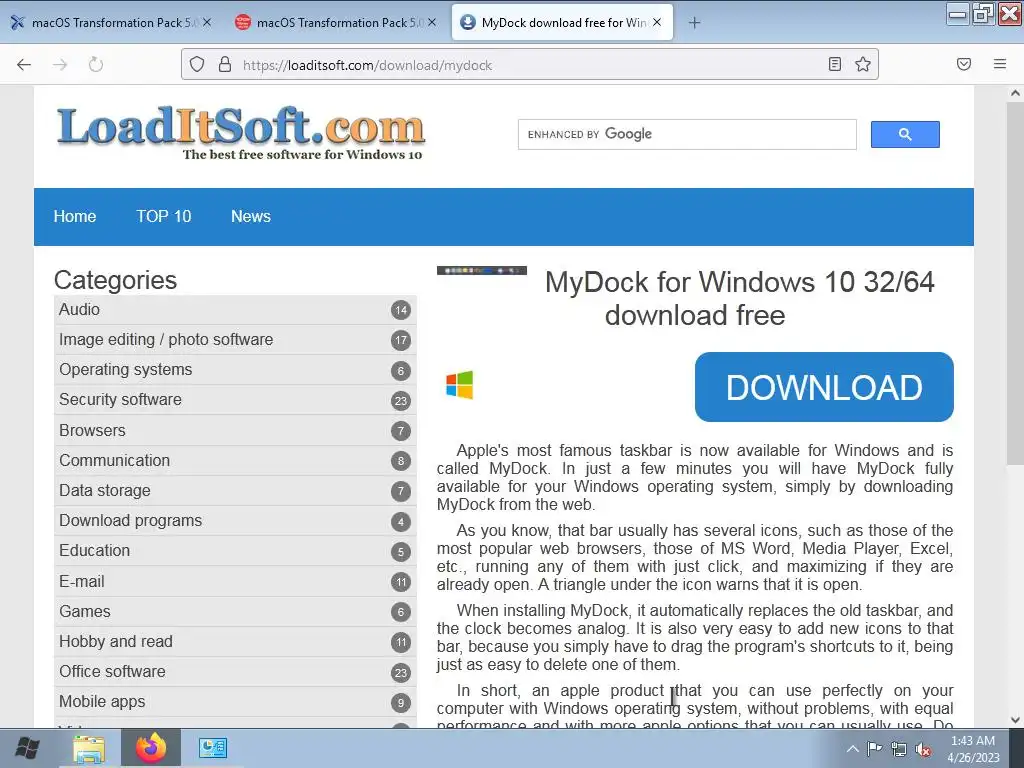Viewport: 1024px width, 768px height.
Task: Open File Explorer from the taskbar
Action: [89, 748]
